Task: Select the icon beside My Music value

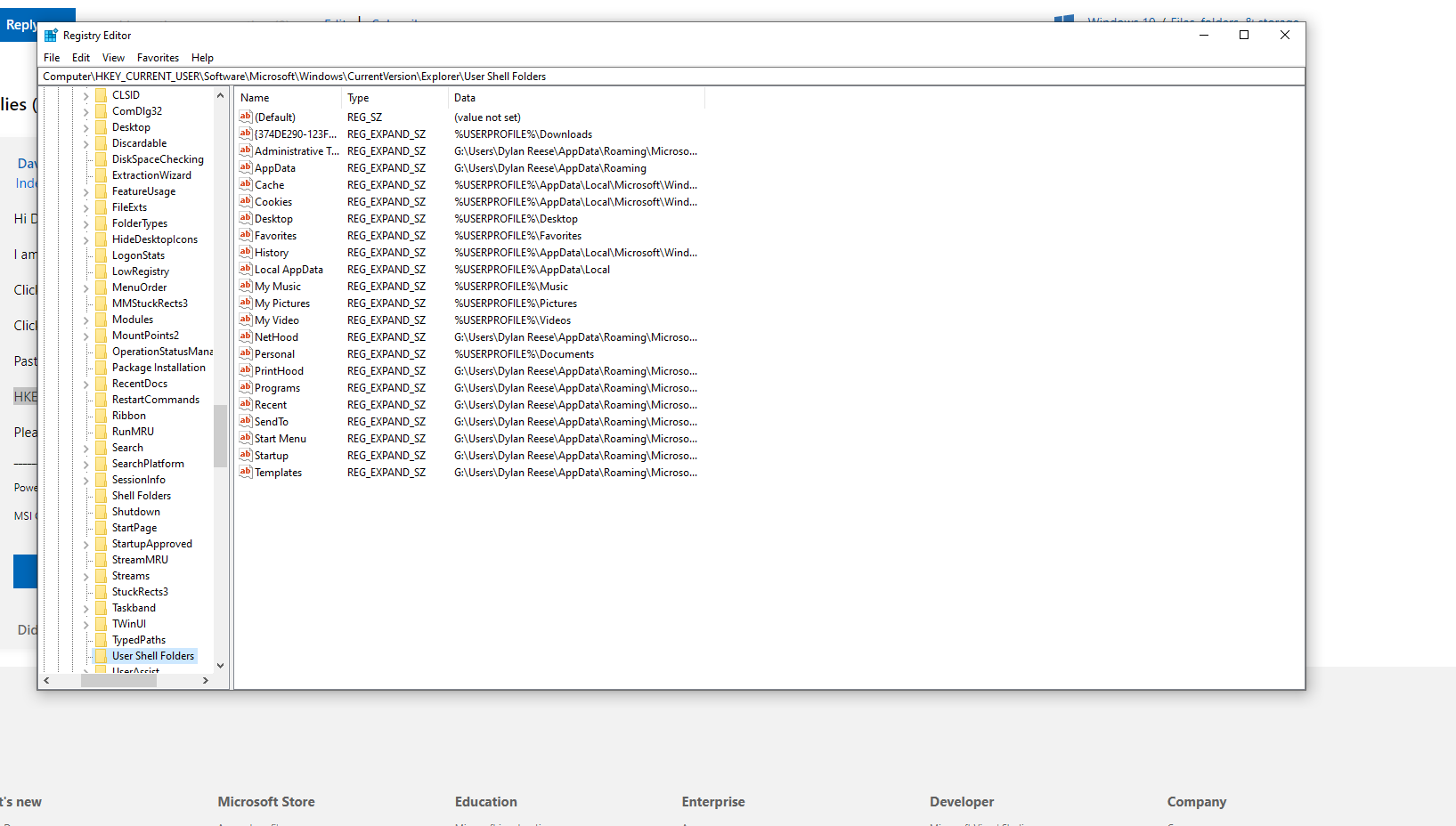Action: pyautogui.click(x=246, y=286)
